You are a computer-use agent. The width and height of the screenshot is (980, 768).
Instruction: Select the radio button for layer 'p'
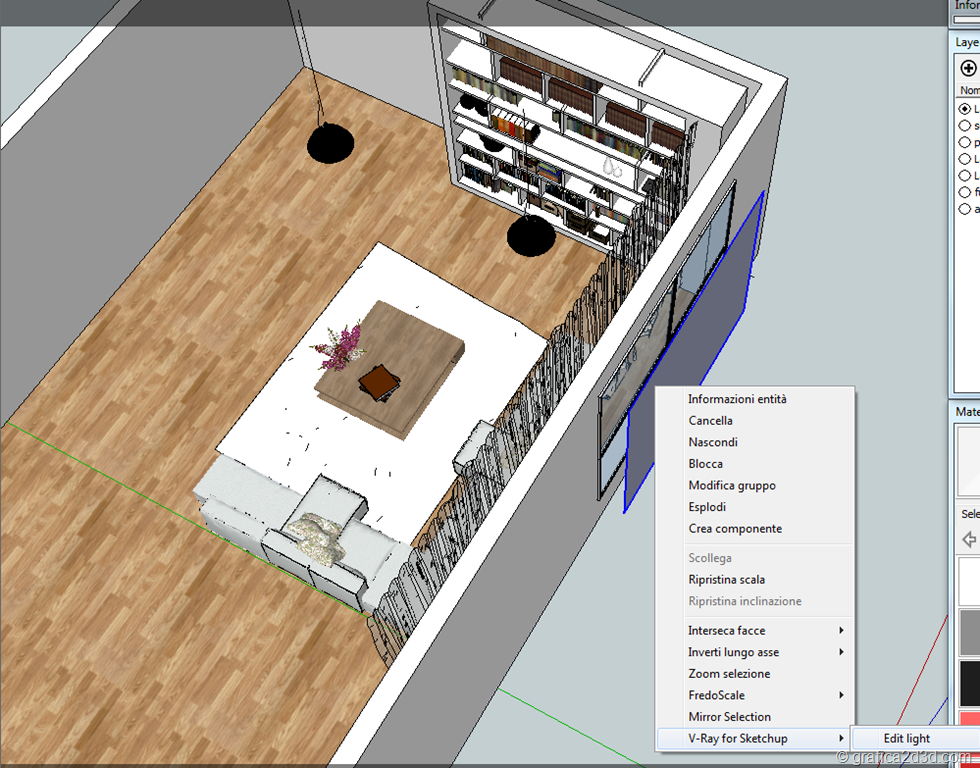click(x=965, y=142)
